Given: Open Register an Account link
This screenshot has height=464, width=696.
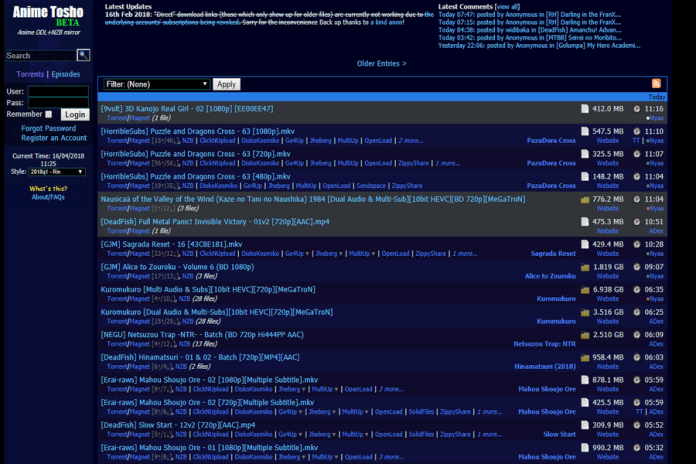Looking at the screenshot, I should pos(54,138).
